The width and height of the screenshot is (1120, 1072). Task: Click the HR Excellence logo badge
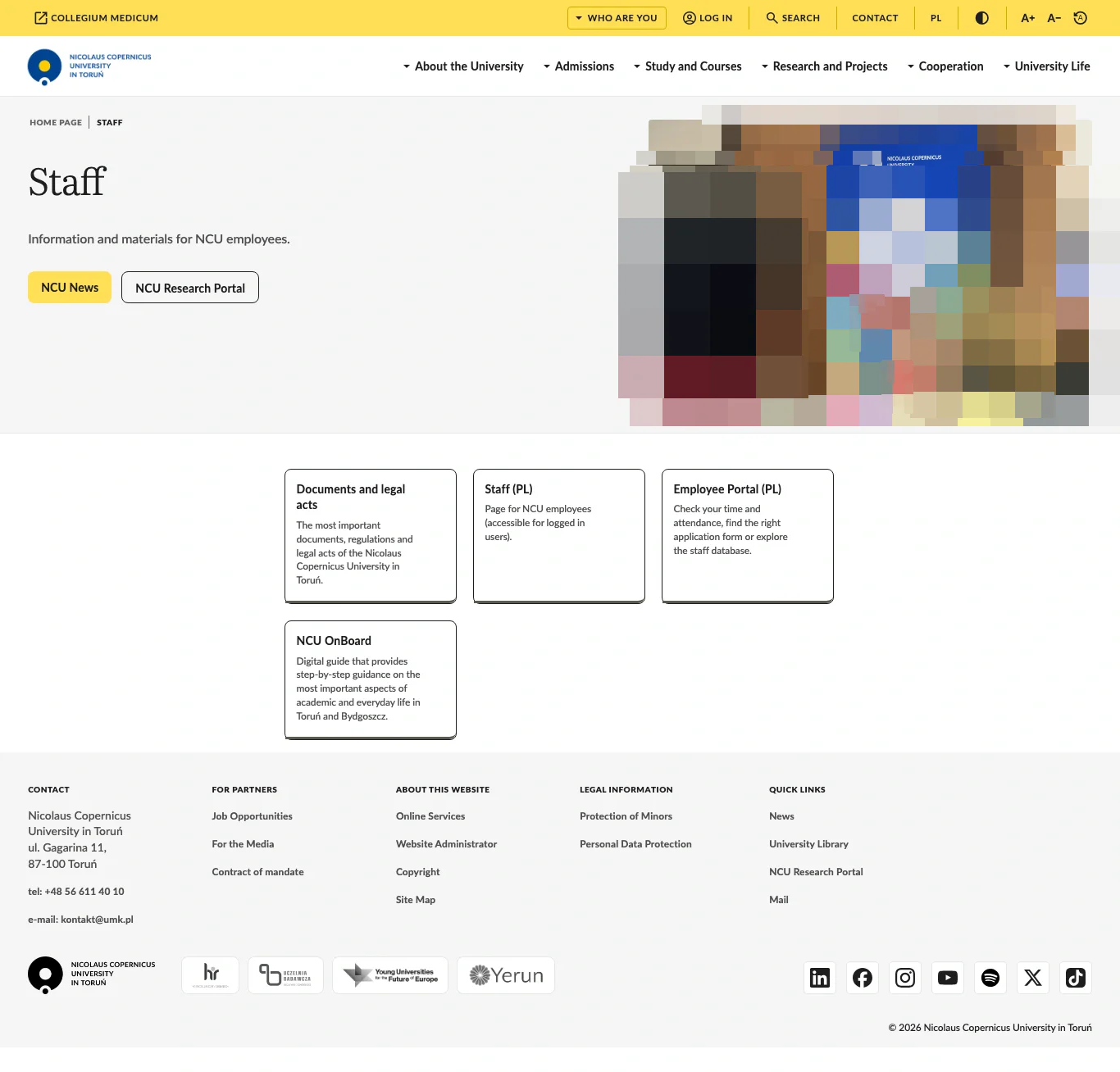pyautogui.click(x=210, y=975)
